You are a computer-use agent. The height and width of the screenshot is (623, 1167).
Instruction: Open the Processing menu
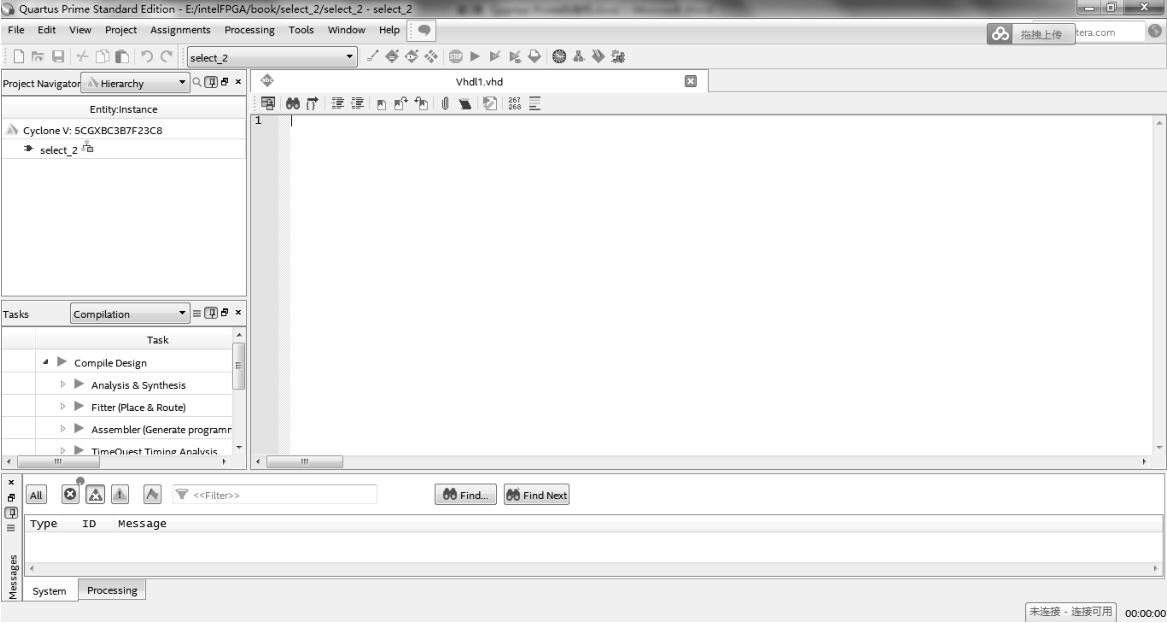[x=249, y=30]
